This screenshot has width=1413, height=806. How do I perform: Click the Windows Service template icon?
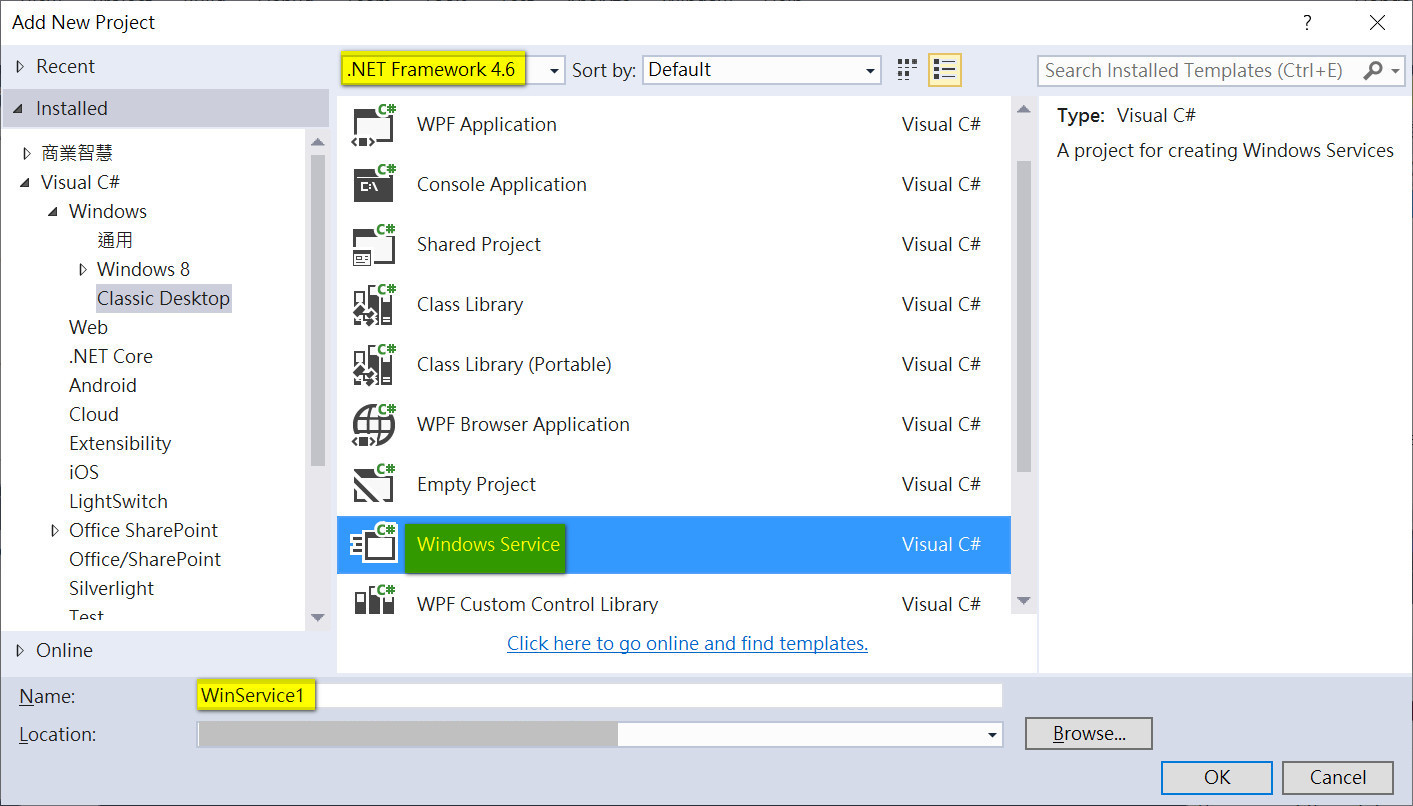click(374, 545)
